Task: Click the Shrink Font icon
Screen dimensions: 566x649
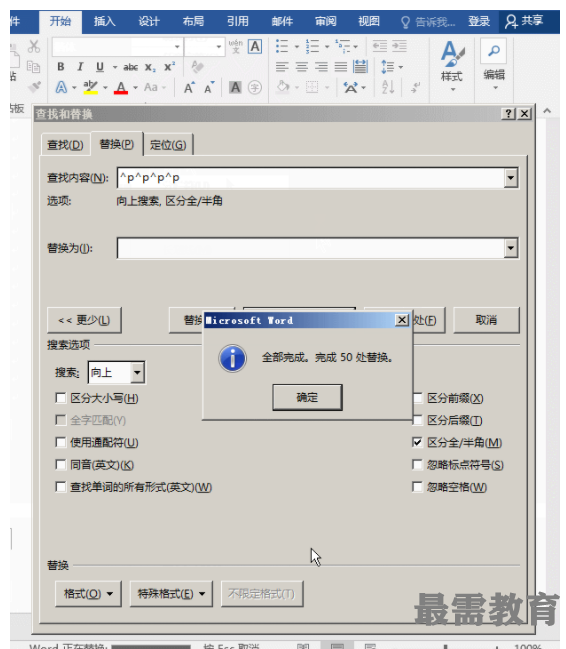Action: [x=209, y=87]
